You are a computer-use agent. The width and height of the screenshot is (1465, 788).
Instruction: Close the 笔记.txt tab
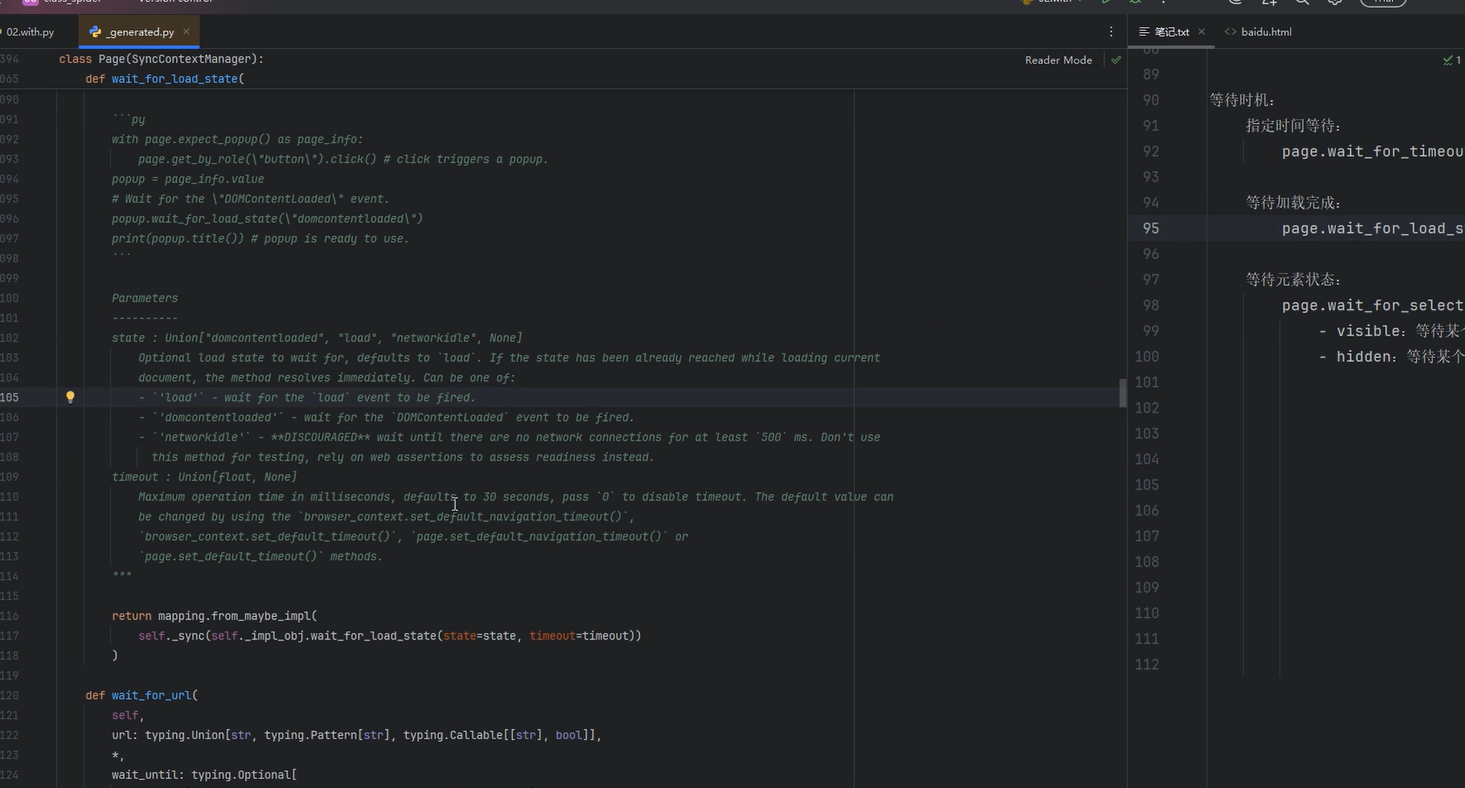point(1201,32)
